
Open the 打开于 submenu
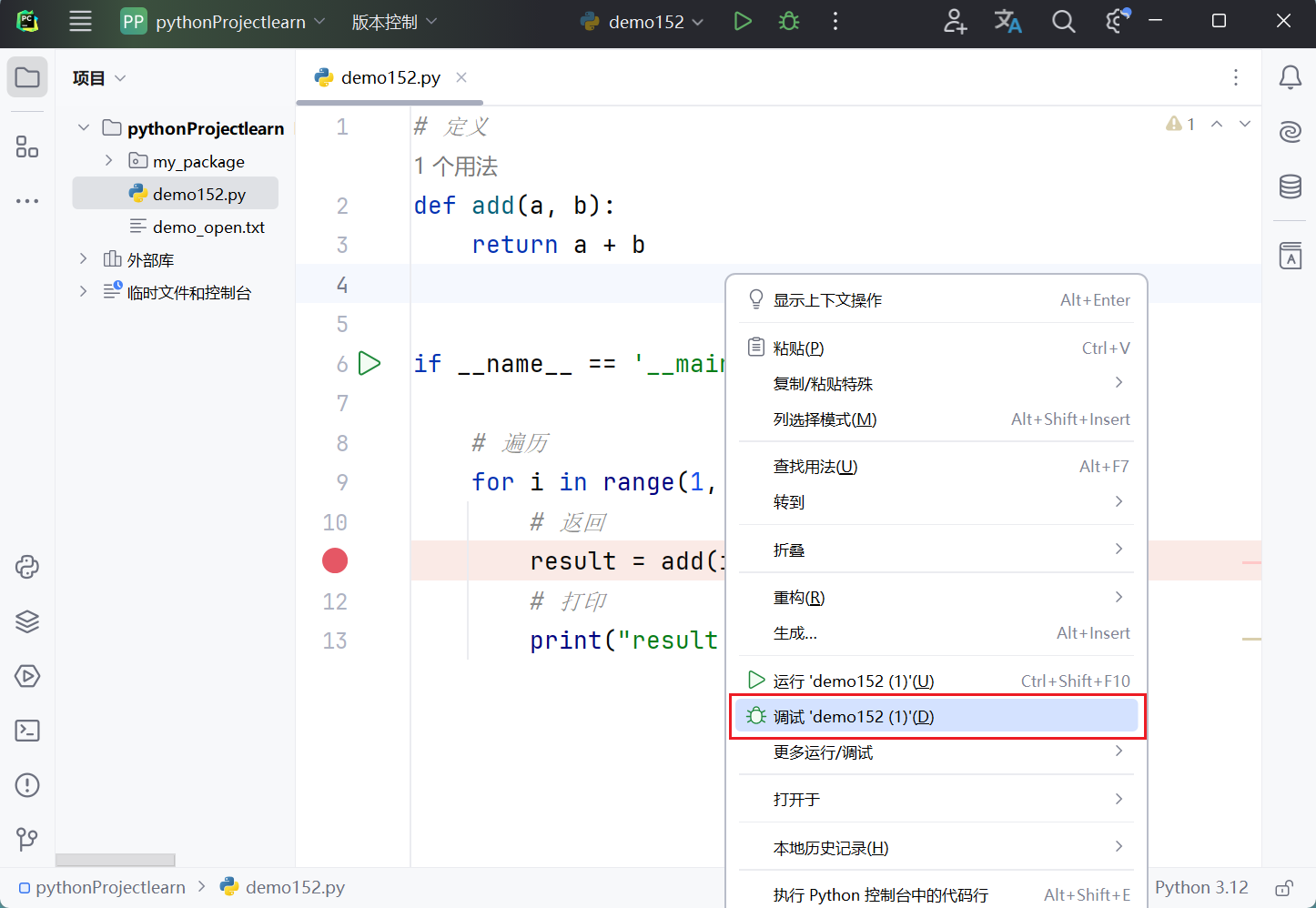click(x=936, y=799)
